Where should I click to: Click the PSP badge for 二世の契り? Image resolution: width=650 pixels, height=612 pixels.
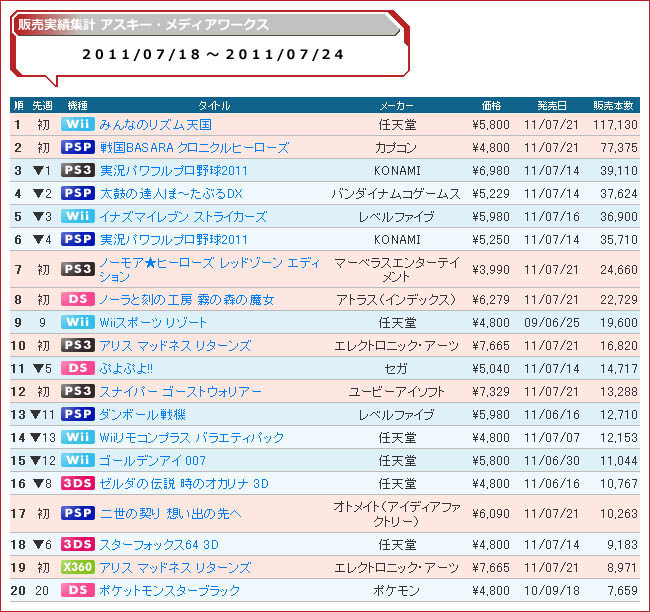(78, 513)
